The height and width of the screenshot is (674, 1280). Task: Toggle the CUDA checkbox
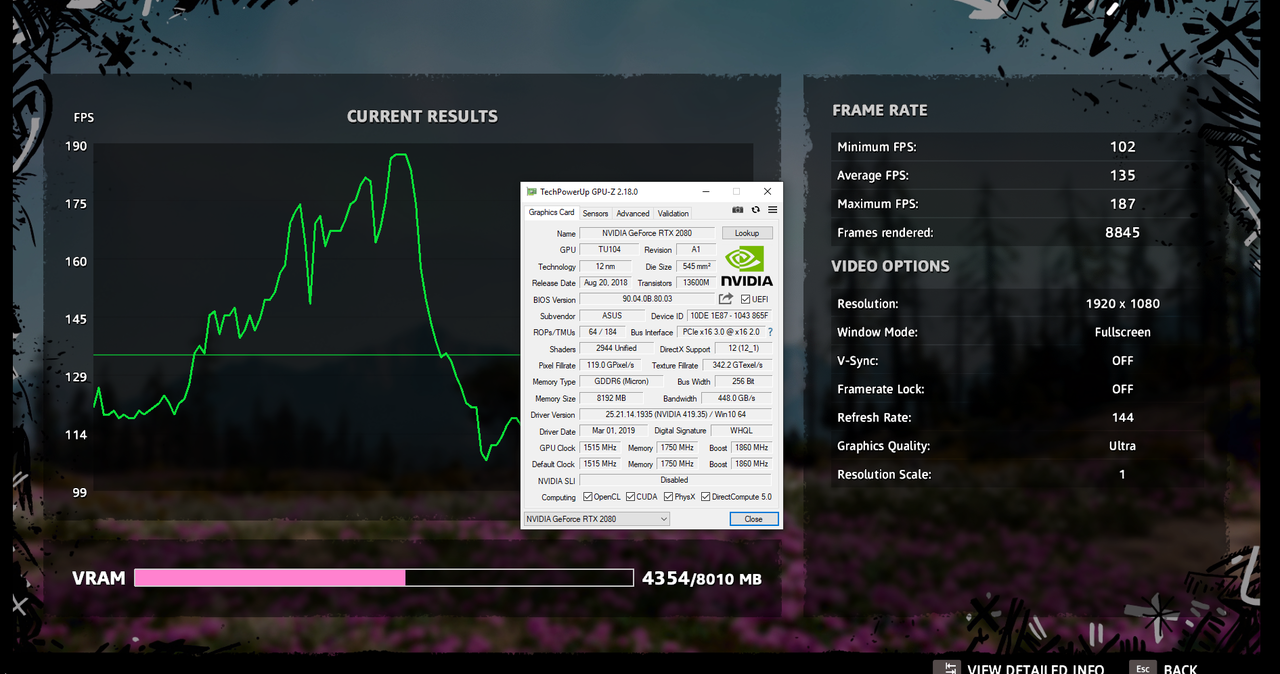tap(630, 497)
